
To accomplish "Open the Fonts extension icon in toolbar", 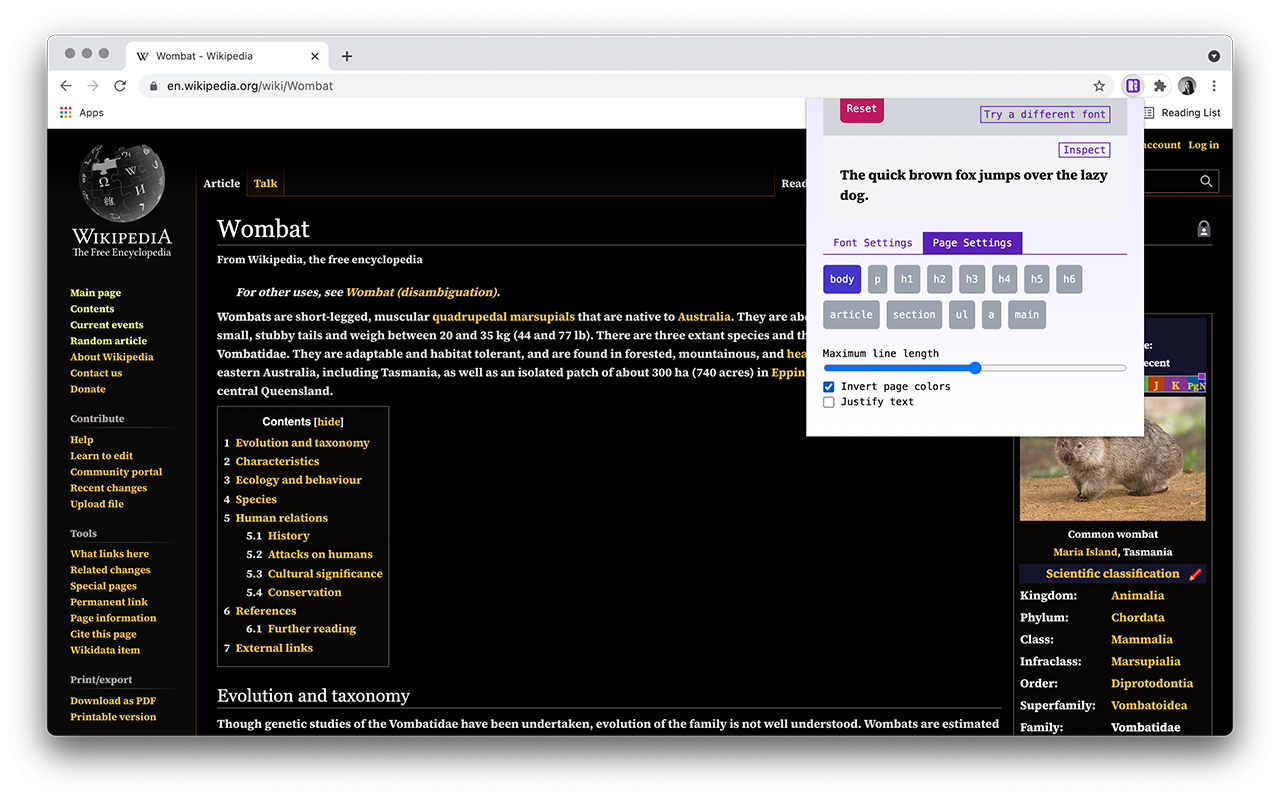I will point(1133,86).
